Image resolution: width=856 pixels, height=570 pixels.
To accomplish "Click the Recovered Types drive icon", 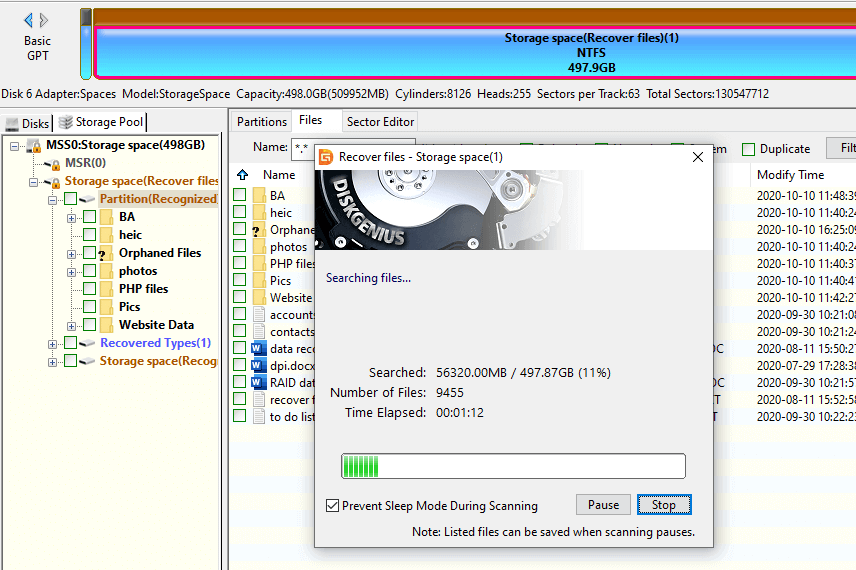I will (86, 343).
